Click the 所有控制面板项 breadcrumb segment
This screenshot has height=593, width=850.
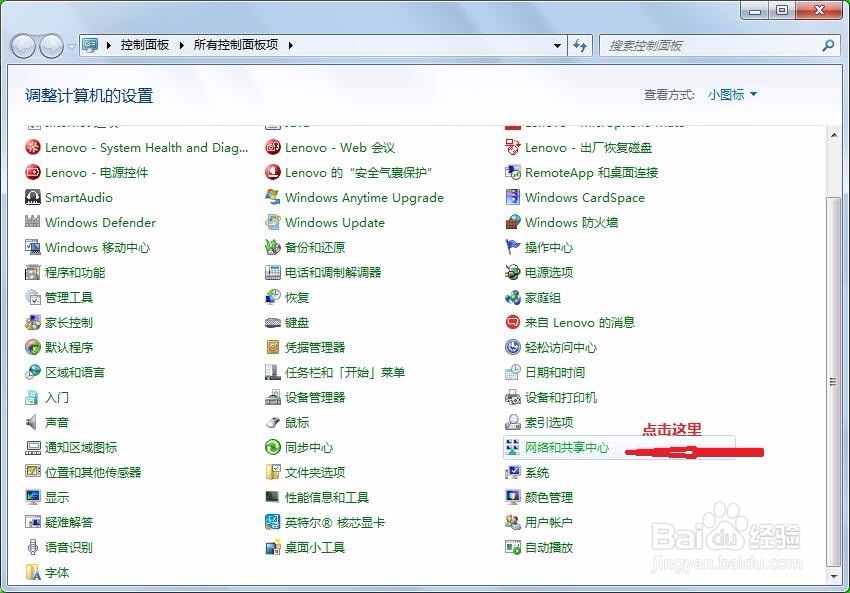[236, 45]
